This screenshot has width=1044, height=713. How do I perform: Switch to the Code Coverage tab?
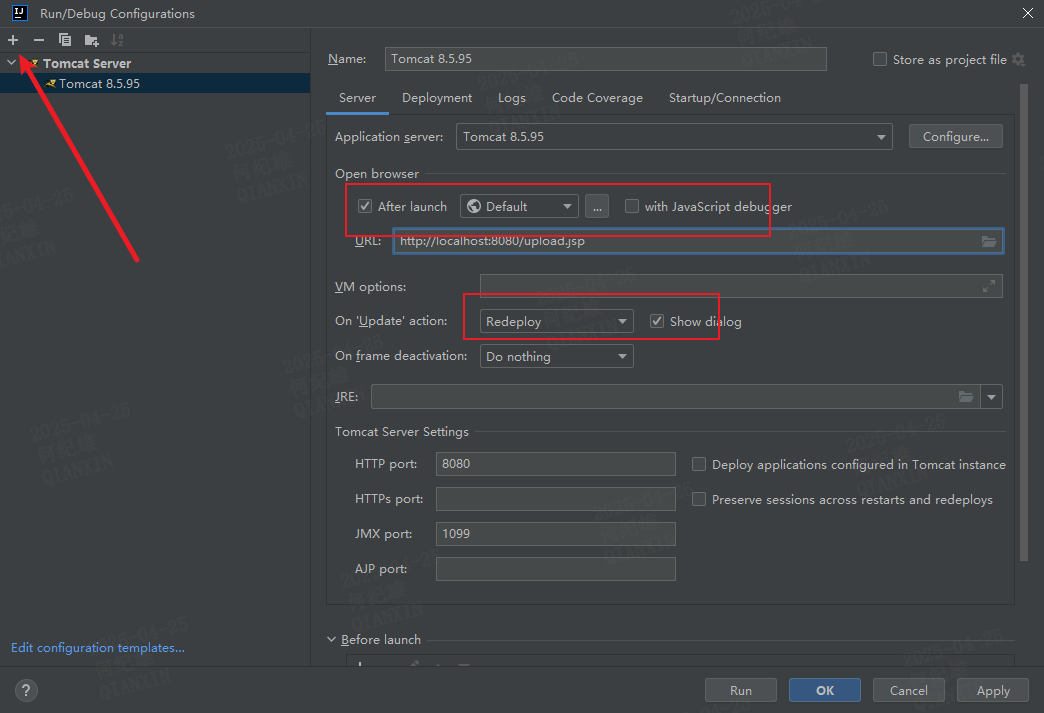[x=597, y=98]
